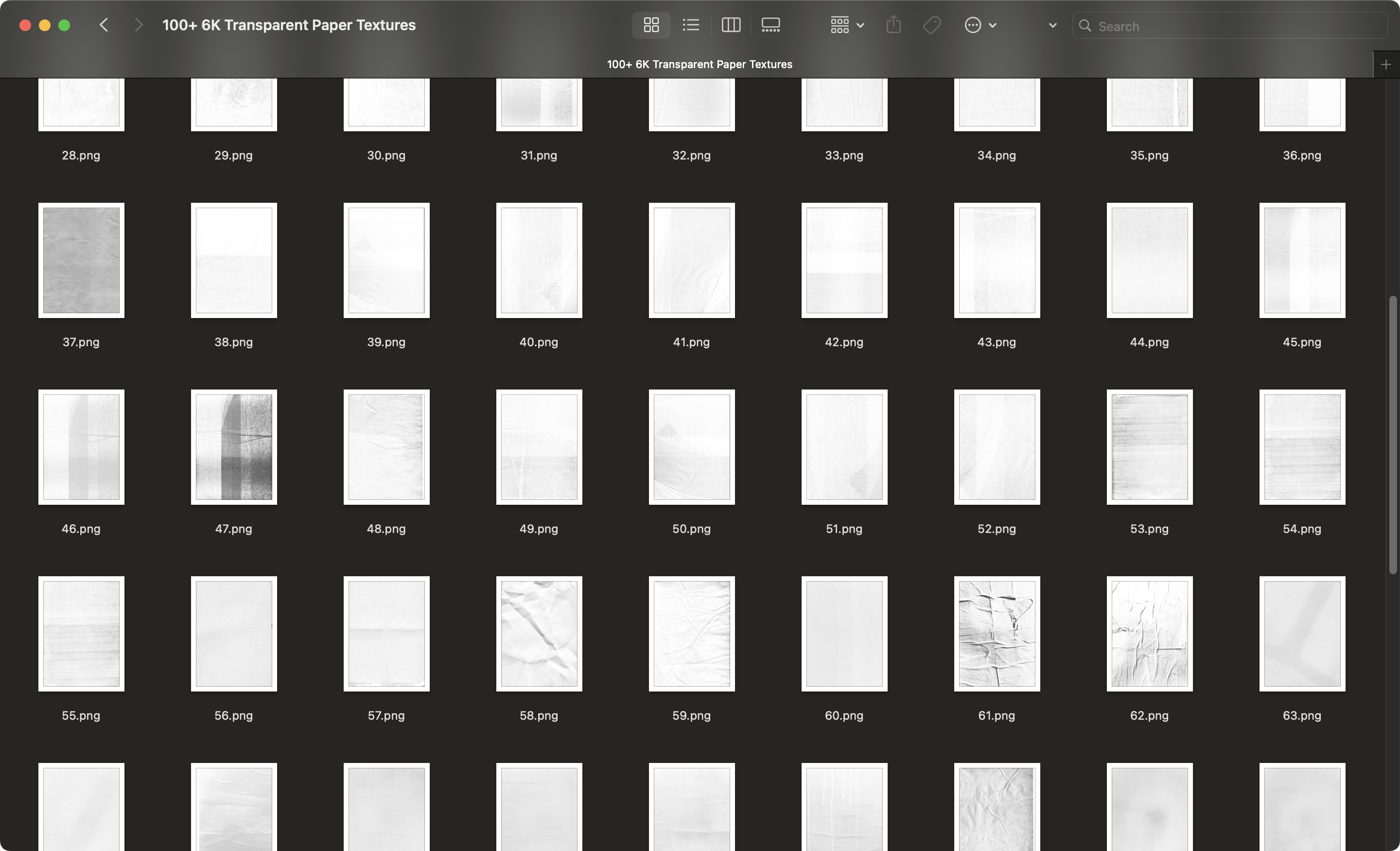Go back to previous folder
Image resolution: width=1400 pixels, height=851 pixels.
tap(104, 25)
